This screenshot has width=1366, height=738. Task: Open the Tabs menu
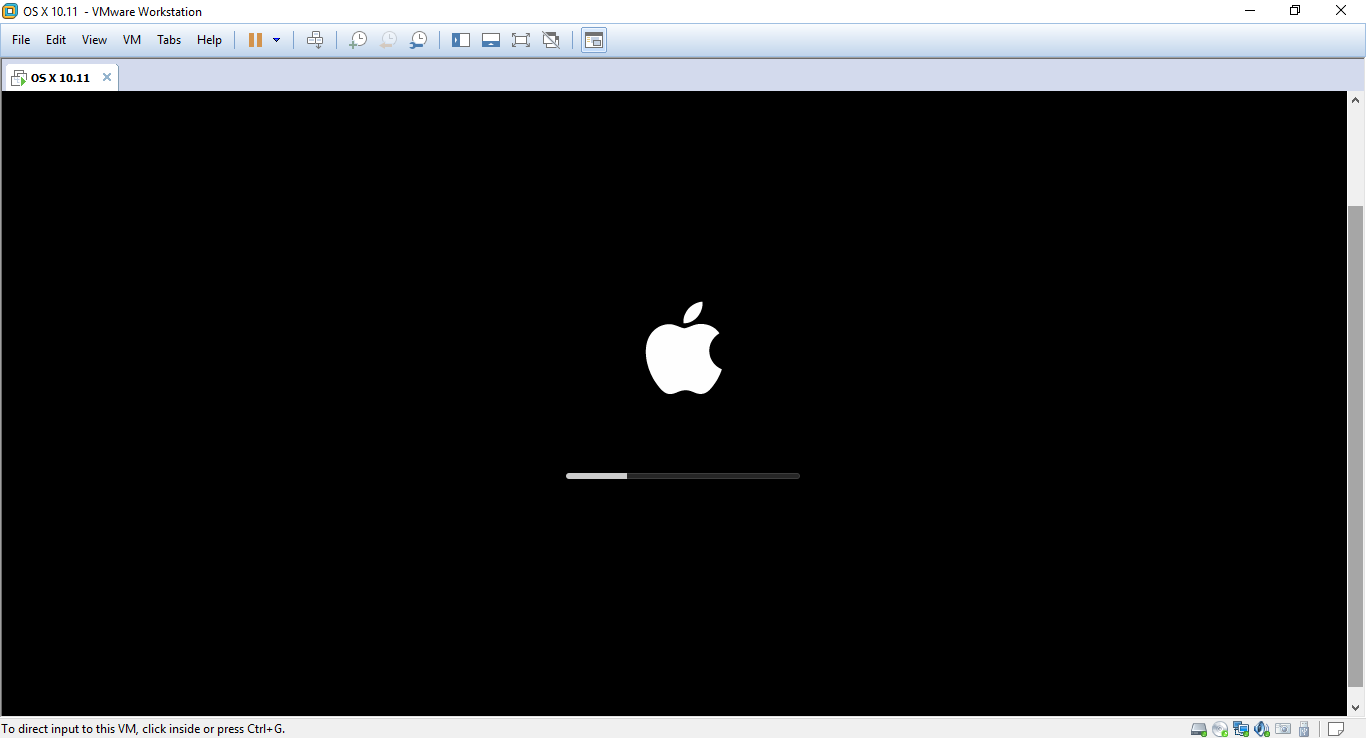[169, 40]
